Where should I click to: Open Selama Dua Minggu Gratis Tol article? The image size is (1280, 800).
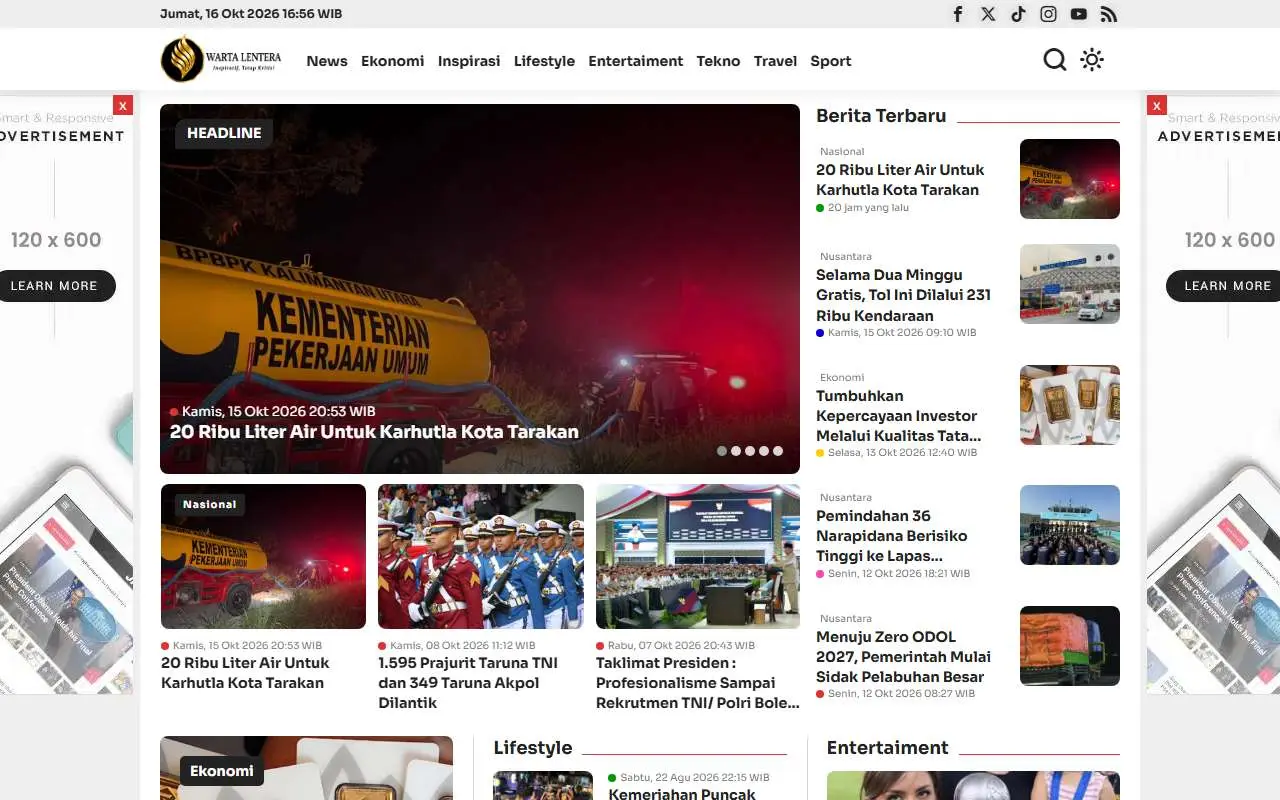tap(903, 295)
